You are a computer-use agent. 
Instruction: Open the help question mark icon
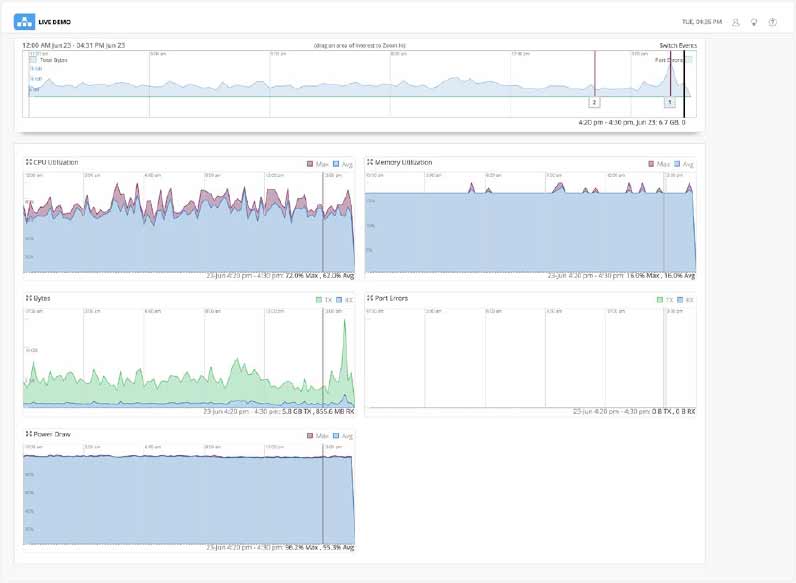(x=772, y=21)
